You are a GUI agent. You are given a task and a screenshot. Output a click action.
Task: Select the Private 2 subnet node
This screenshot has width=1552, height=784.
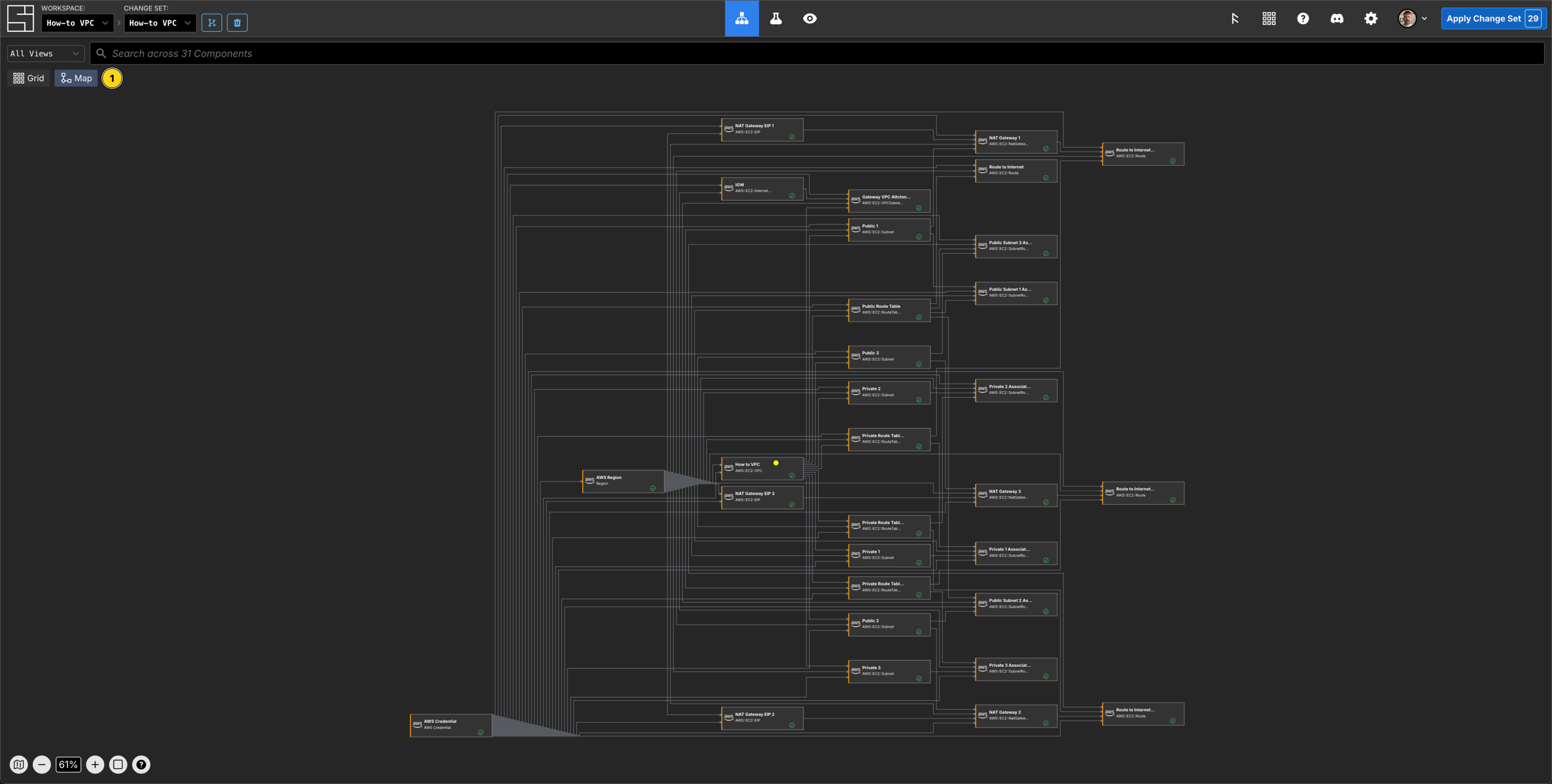click(x=889, y=393)
